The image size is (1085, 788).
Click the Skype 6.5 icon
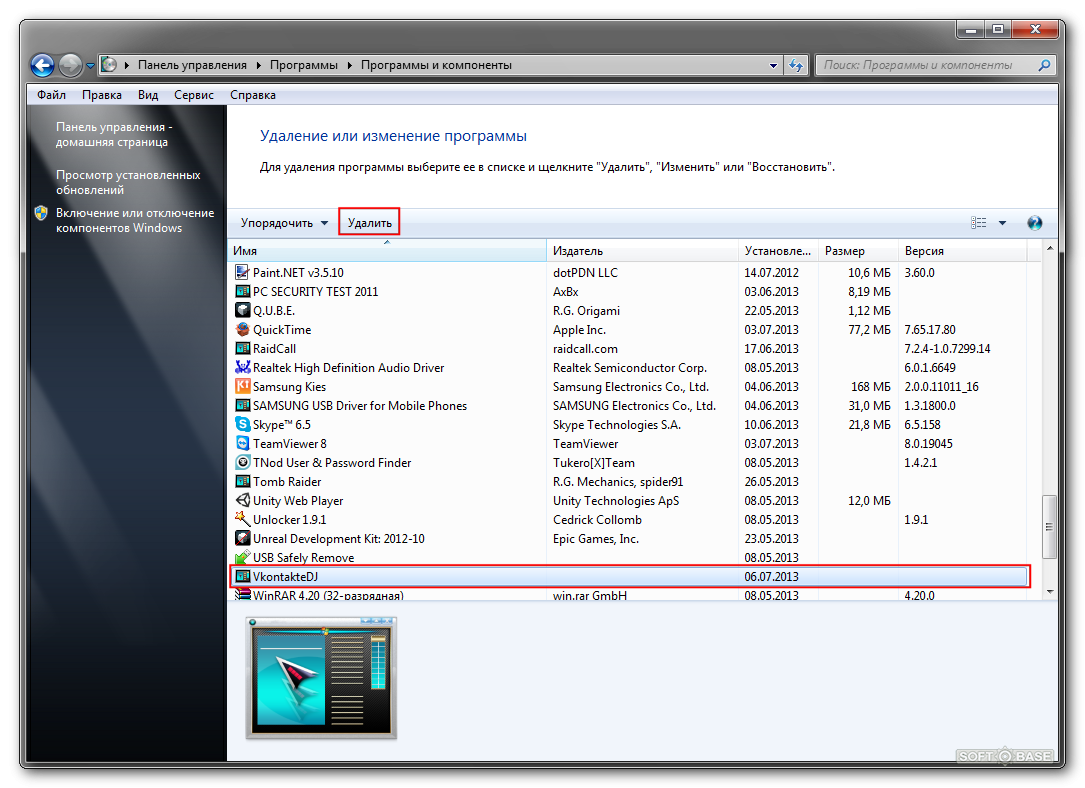242,424
